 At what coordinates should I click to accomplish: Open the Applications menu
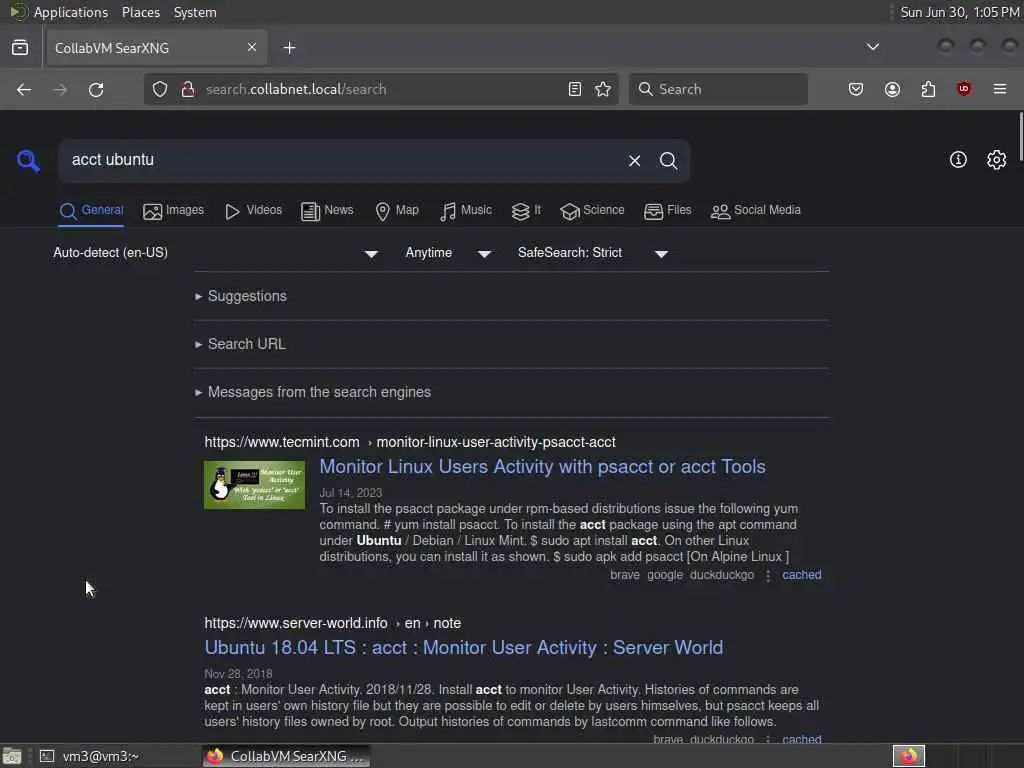(x=71, y=12)
